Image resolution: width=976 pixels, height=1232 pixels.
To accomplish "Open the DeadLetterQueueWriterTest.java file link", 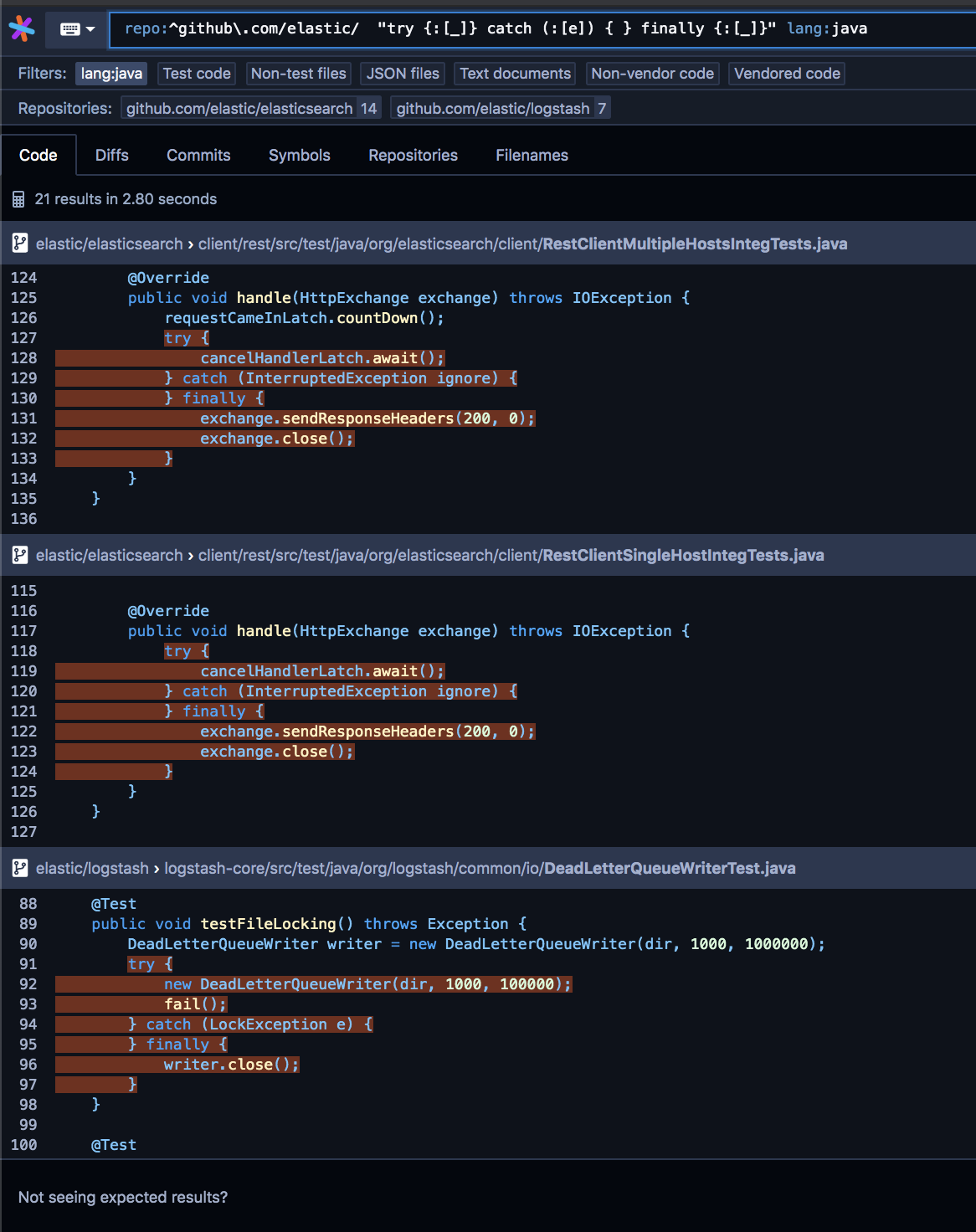I will pyautogui.click(x=480, y=869).
